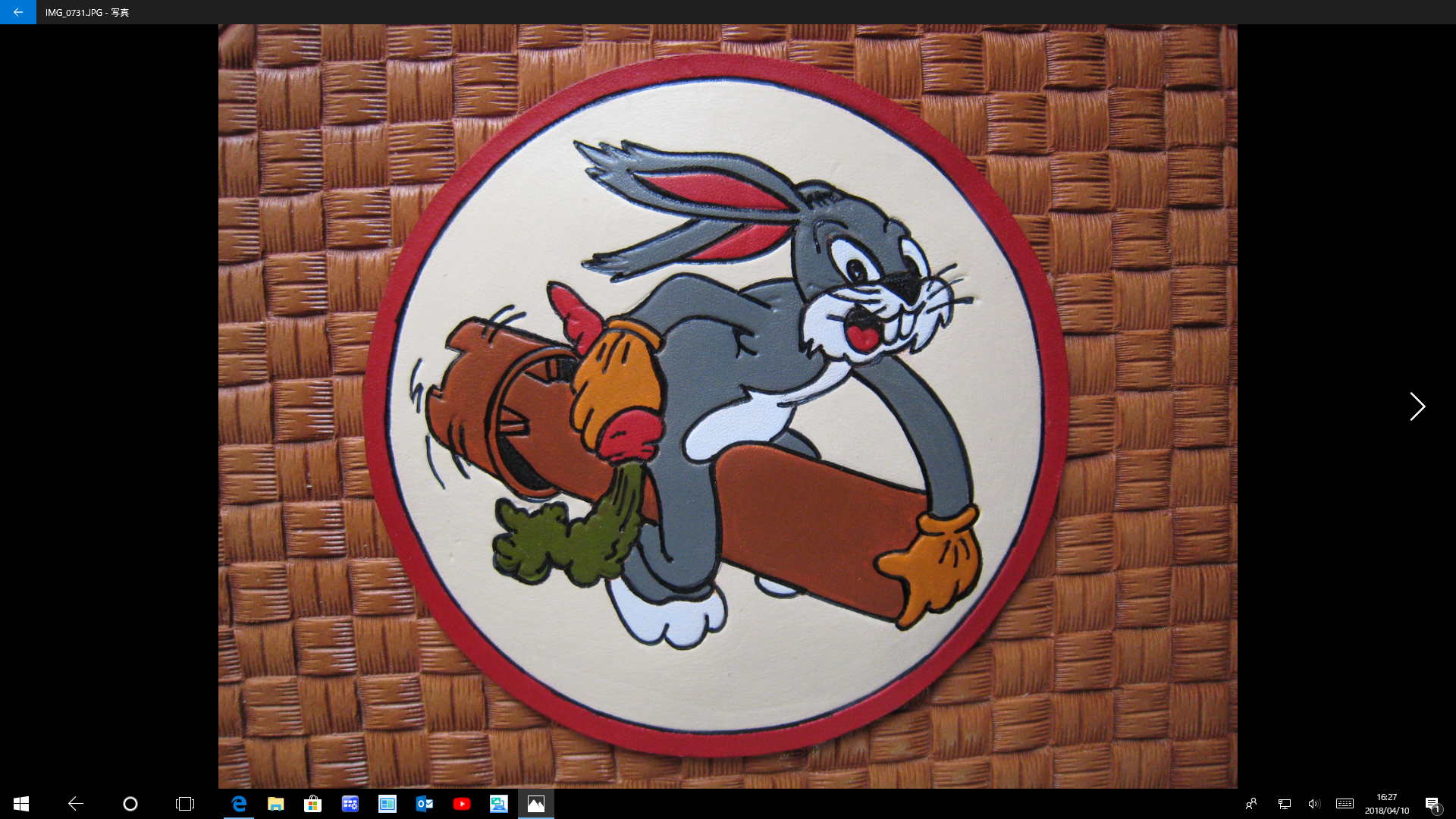Open YouTube from the taskbar

(461, 804)
